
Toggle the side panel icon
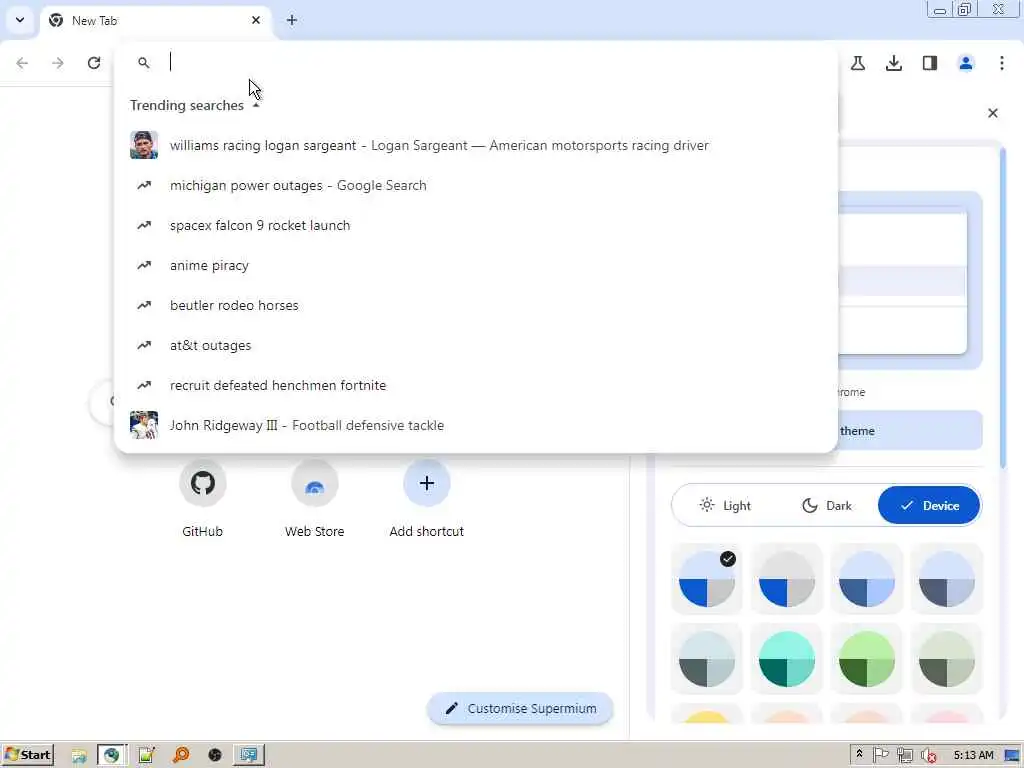click(x=930, y=63)
